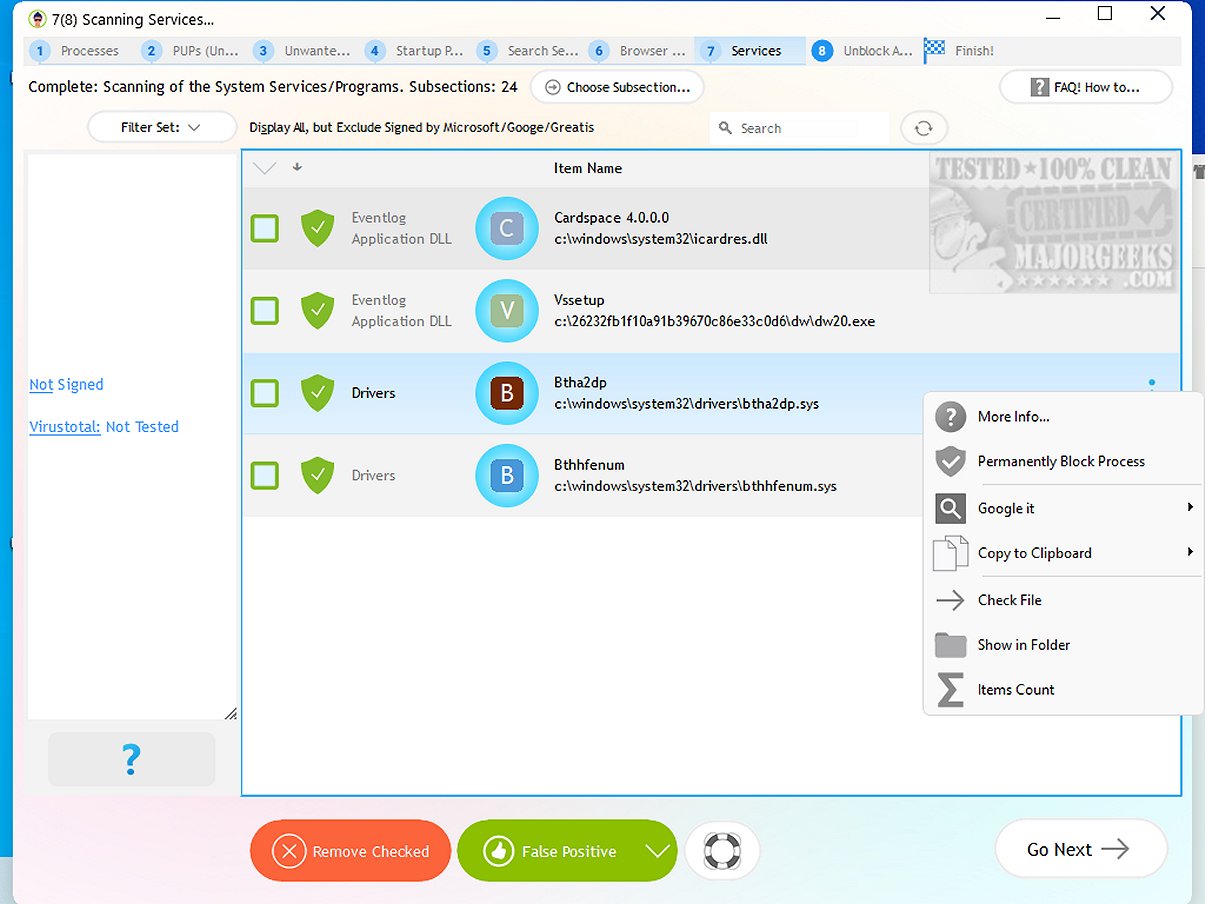Screen dimensions: 1205x904
Task: Click green shield in Btha2dp row
Action: point(318,393)
